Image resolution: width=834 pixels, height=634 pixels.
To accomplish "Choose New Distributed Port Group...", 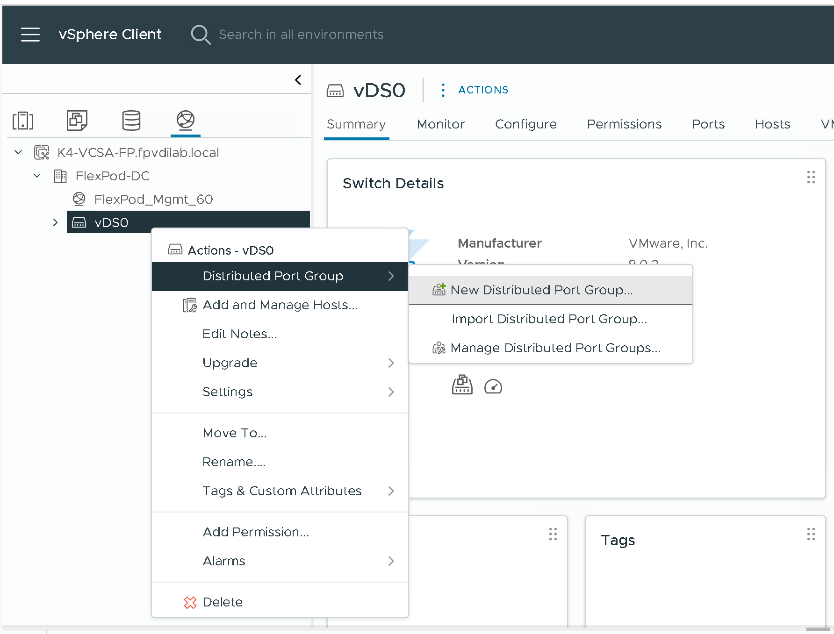I will (551, 290).
